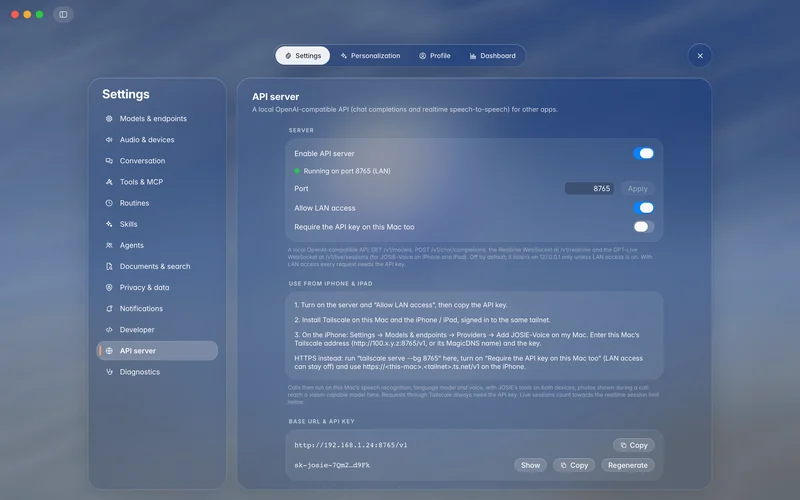Click the 'HTTPS instead' tailscale serve instruction
Image resolution: width=800 pixels, height=500 pixels.
pyautogui.click(x=468, y=362)
